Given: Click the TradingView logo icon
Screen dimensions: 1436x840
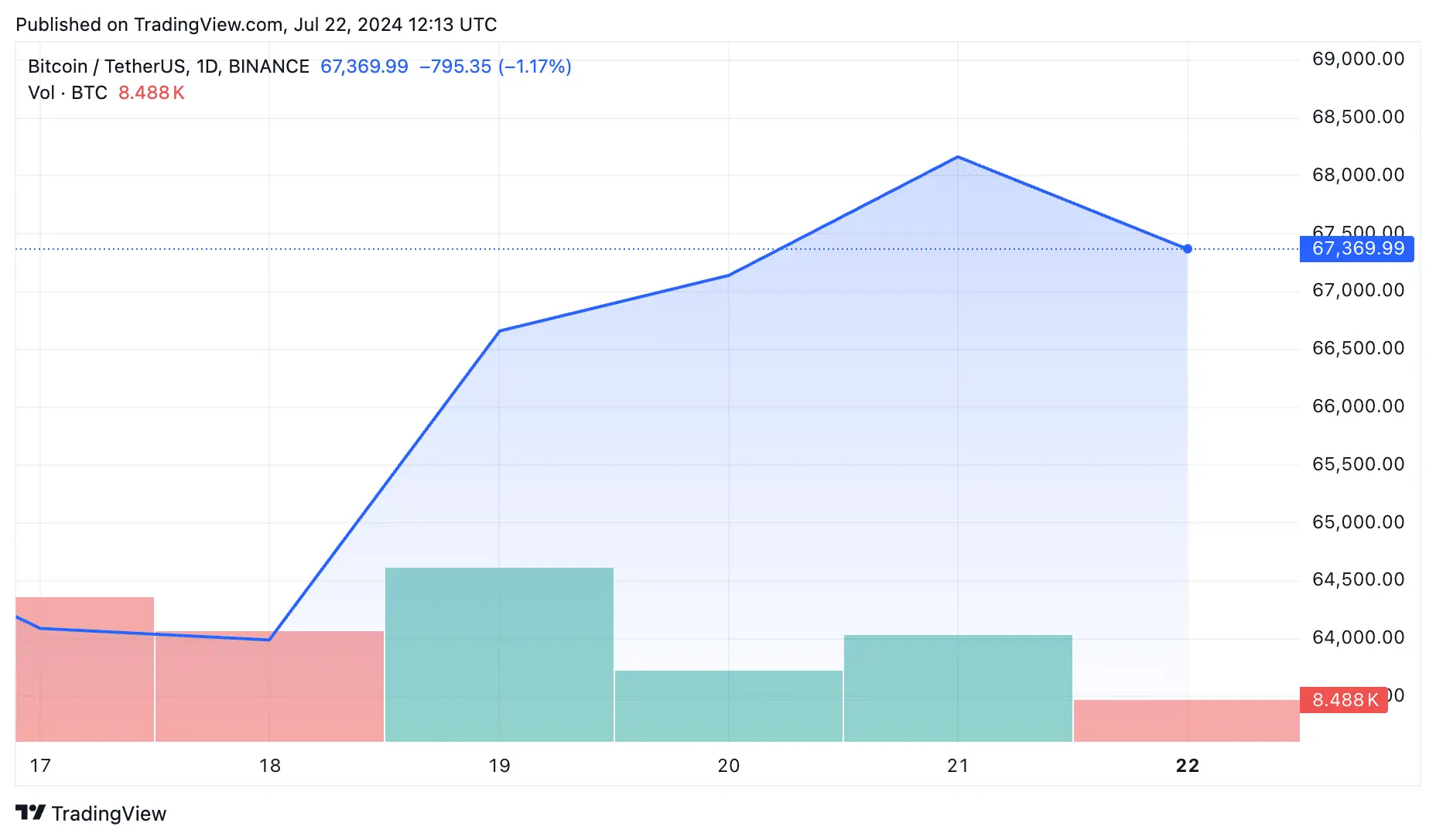Looking at the screenshot, I should [31, 813].
